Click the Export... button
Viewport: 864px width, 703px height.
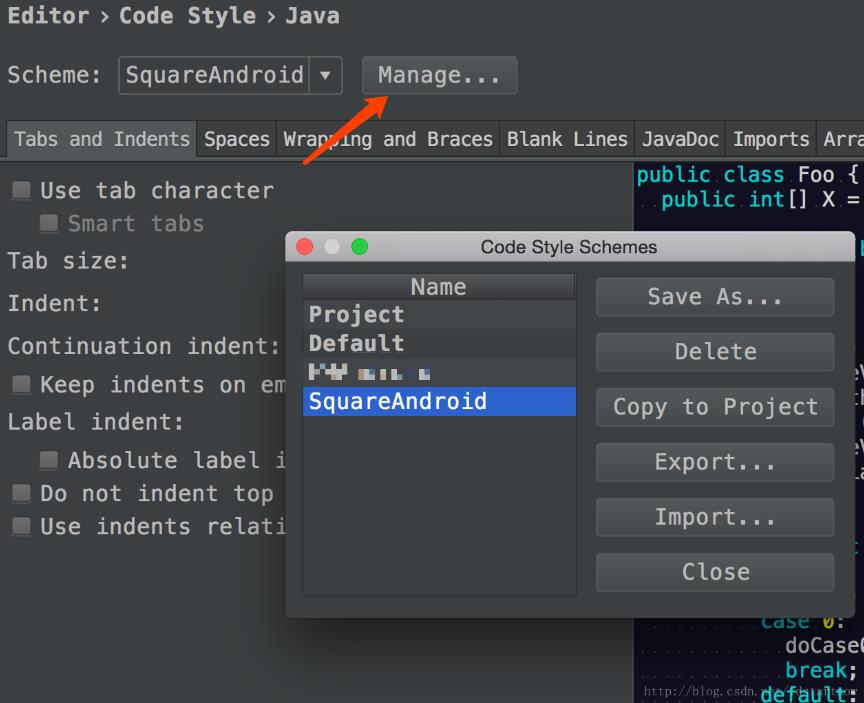pyautogui.click(x=714, y=462)
